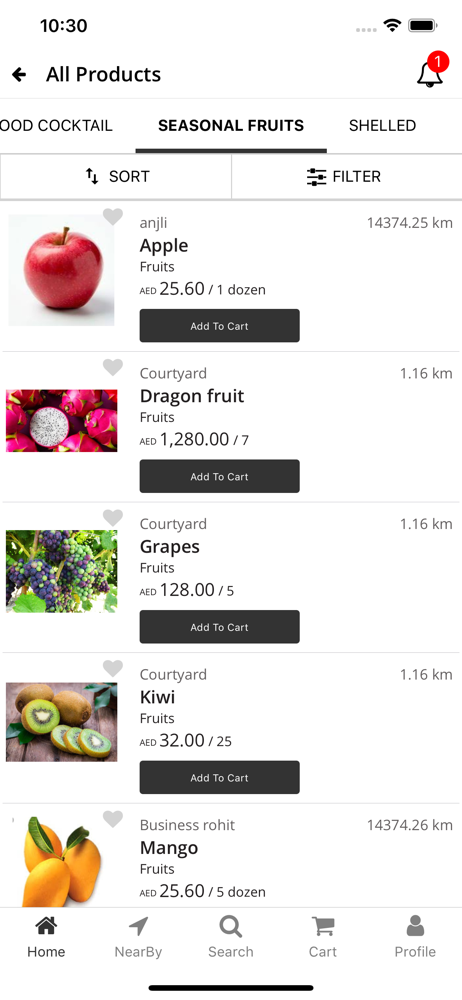Open notifications via the bell icon

pos(431,72)
